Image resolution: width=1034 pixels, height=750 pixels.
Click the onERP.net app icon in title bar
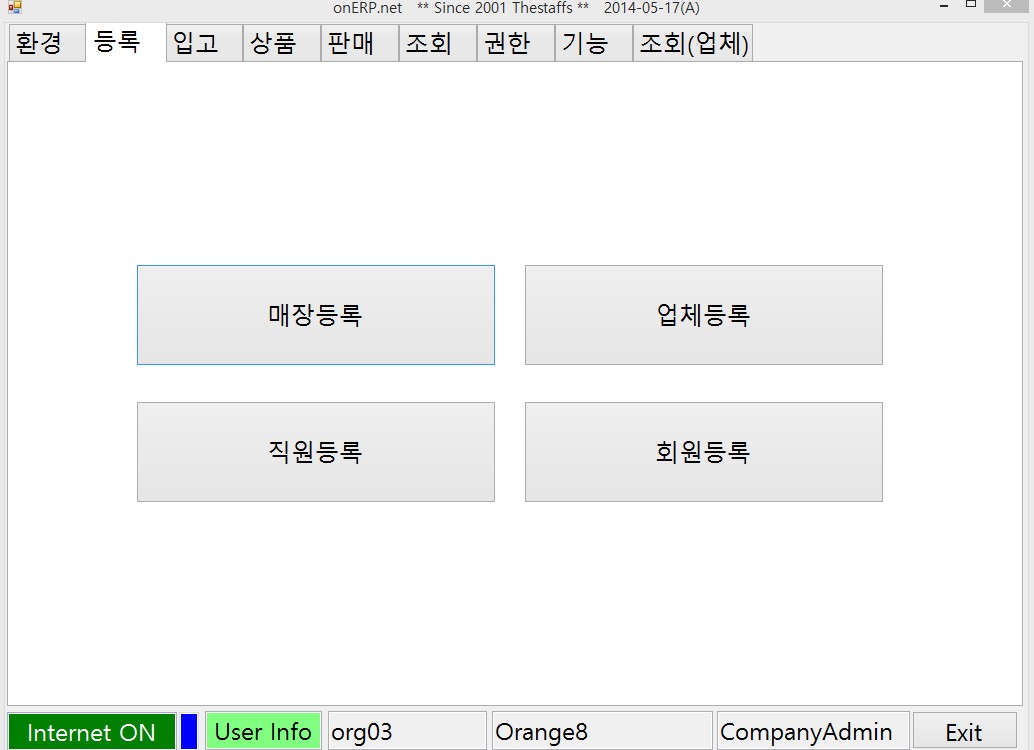15,7
